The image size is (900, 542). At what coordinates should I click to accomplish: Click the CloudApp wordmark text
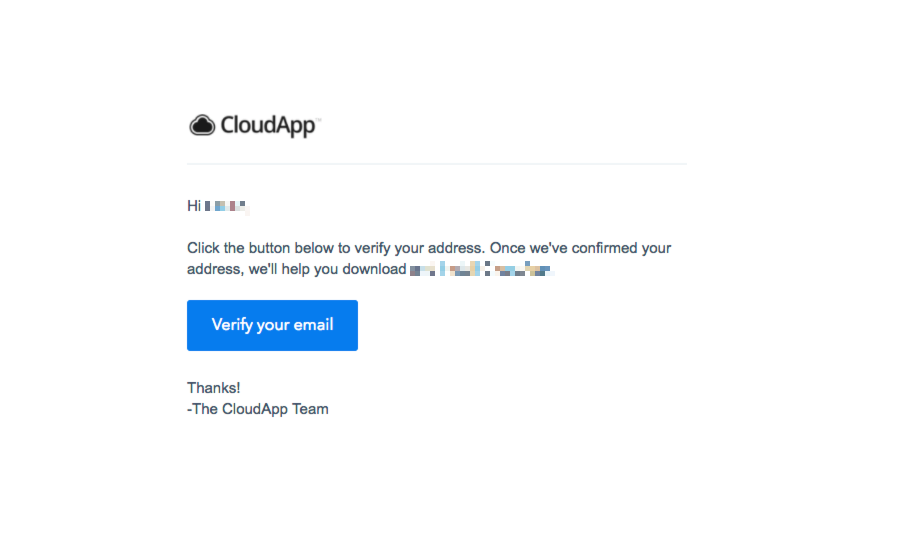(x=268, y=126)
